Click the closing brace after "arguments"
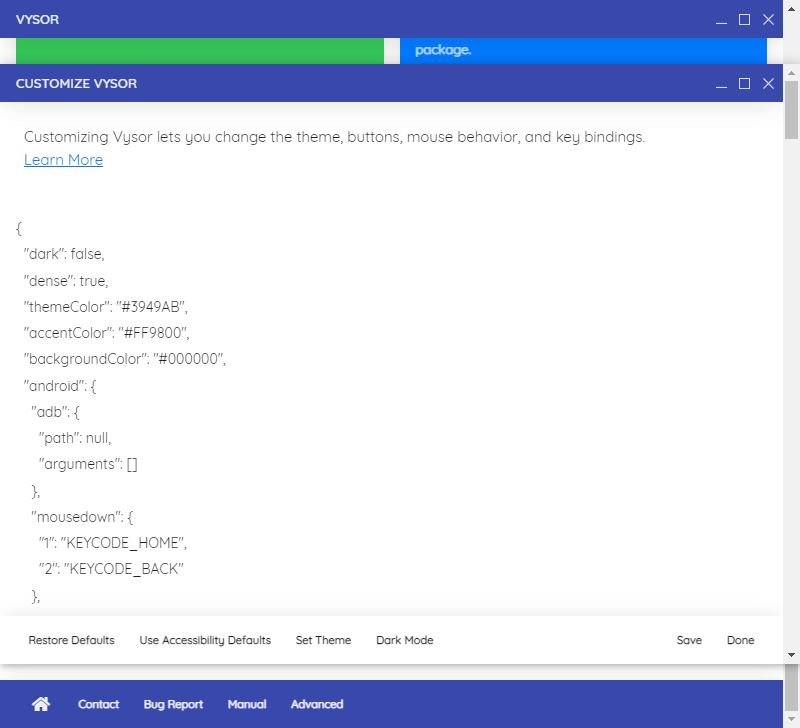This screenshot has height=728, width=800. click(36, 491)
